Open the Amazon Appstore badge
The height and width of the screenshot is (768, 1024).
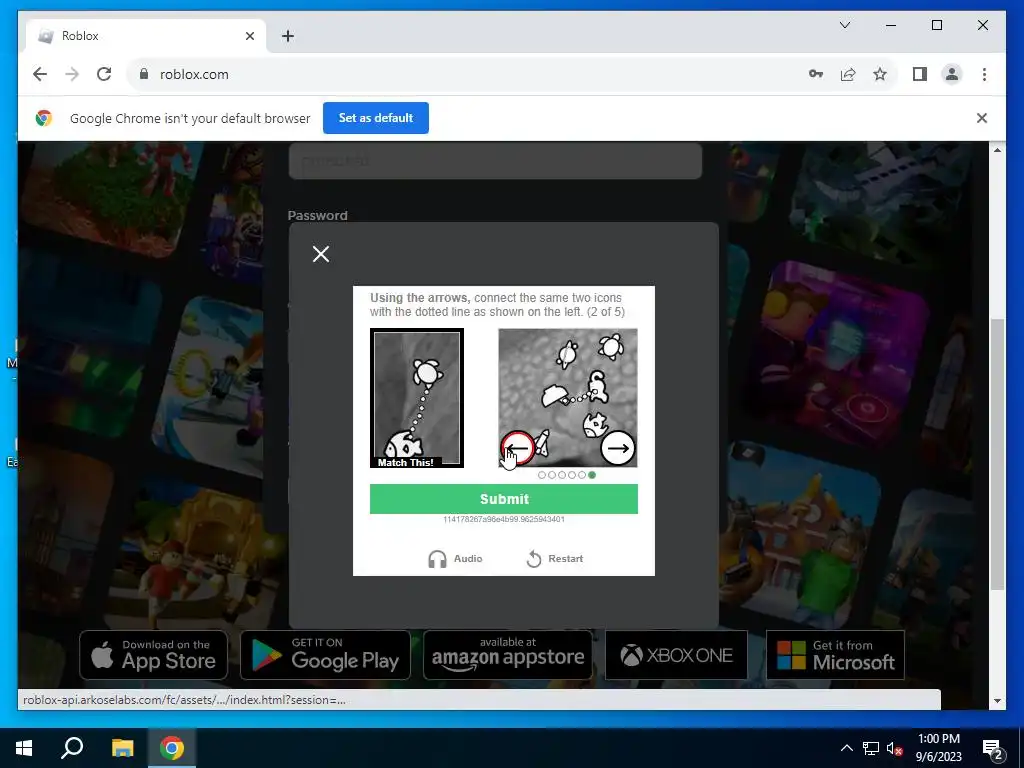507,654
